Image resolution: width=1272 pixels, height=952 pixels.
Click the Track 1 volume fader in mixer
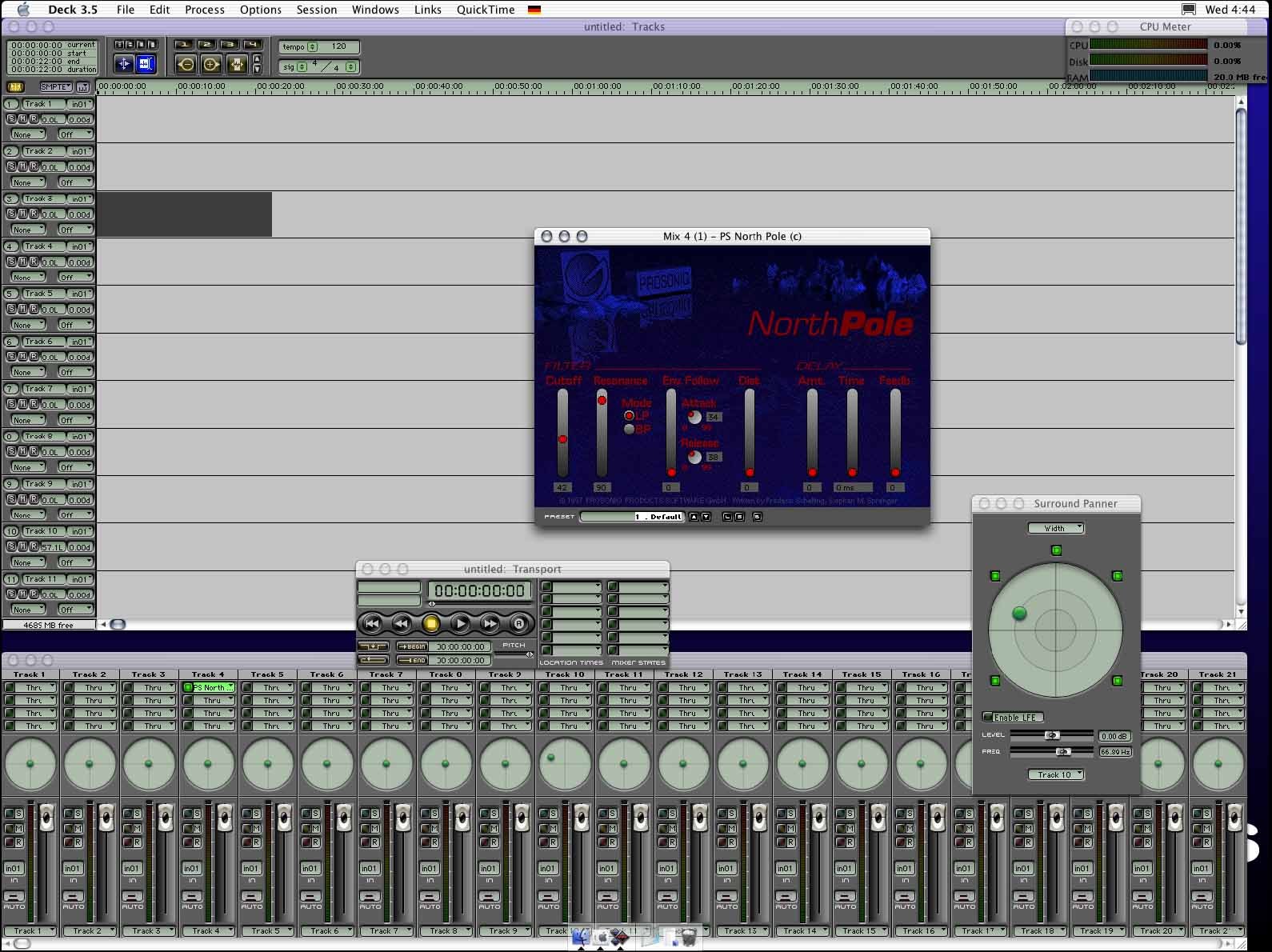pos(46,817)
